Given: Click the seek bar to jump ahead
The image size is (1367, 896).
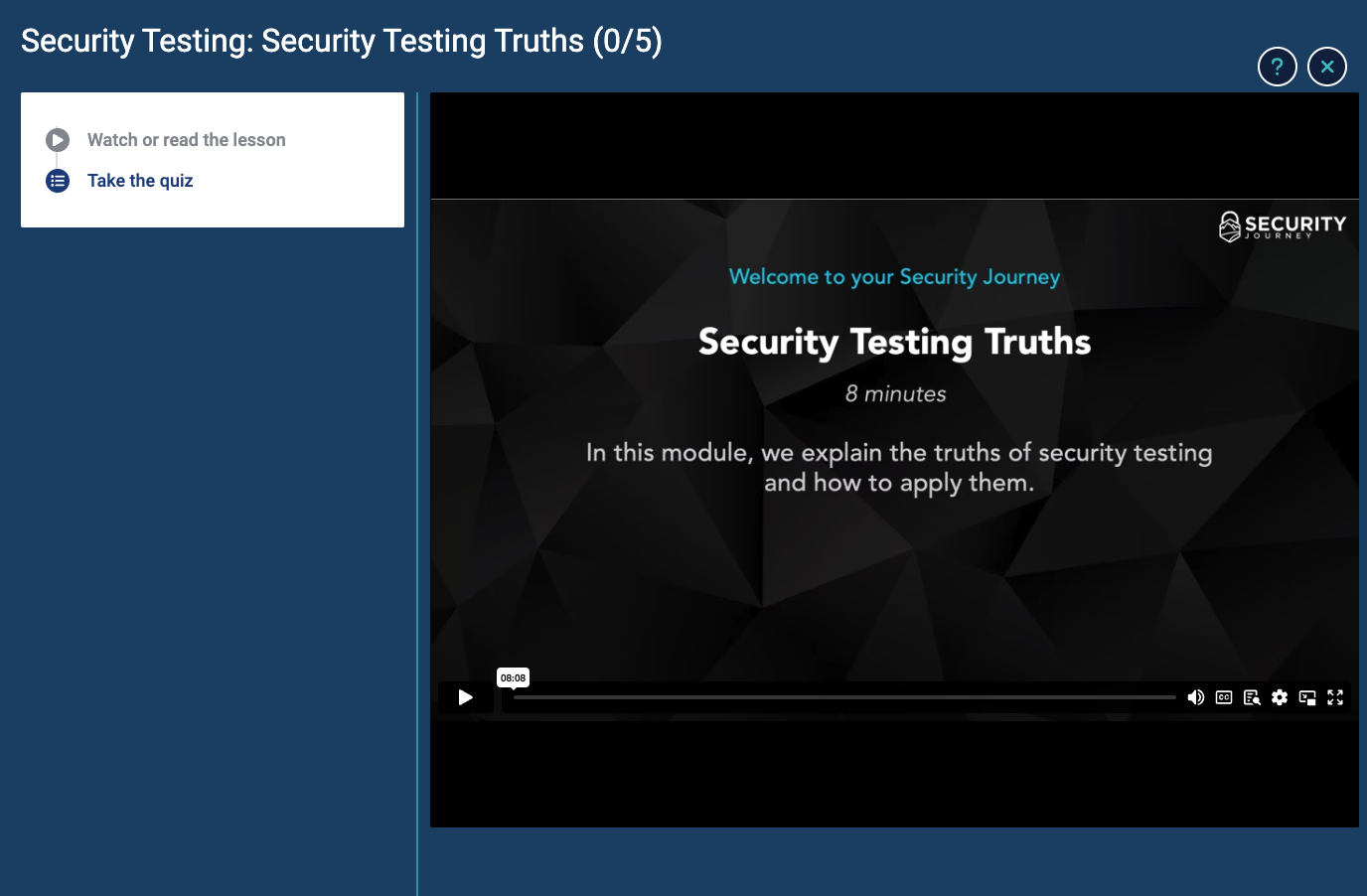Looking at the screenshot, I should point(894,696).
